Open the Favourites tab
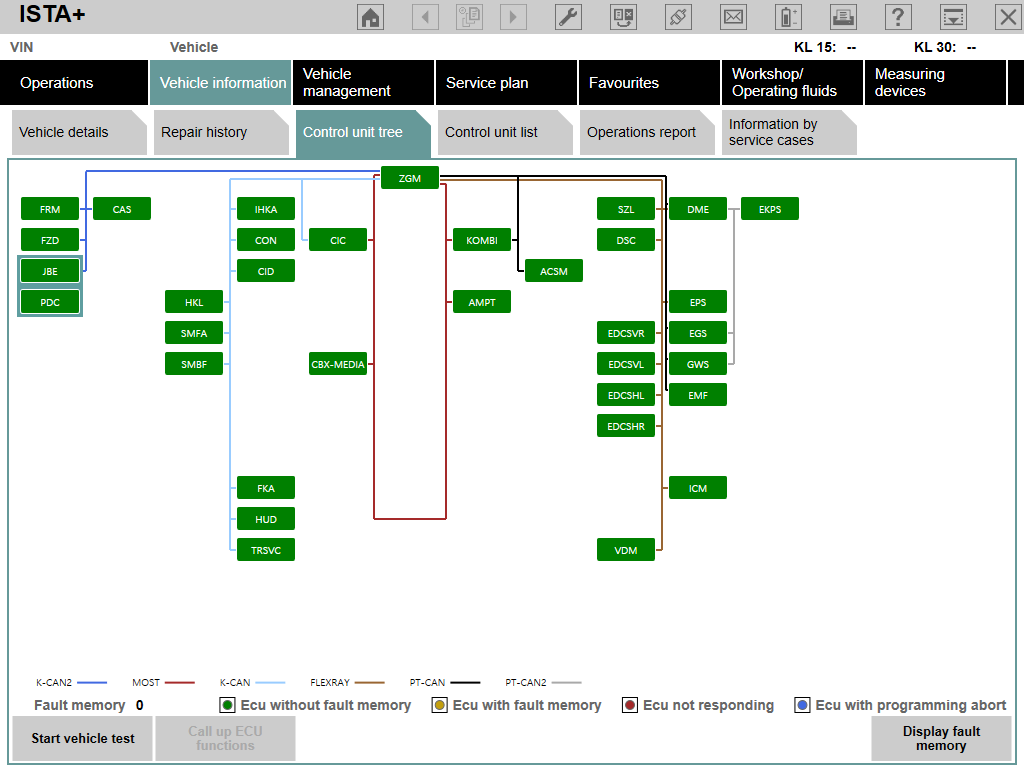The height and width of the screenshot is (768, 1024). point(649,83)
